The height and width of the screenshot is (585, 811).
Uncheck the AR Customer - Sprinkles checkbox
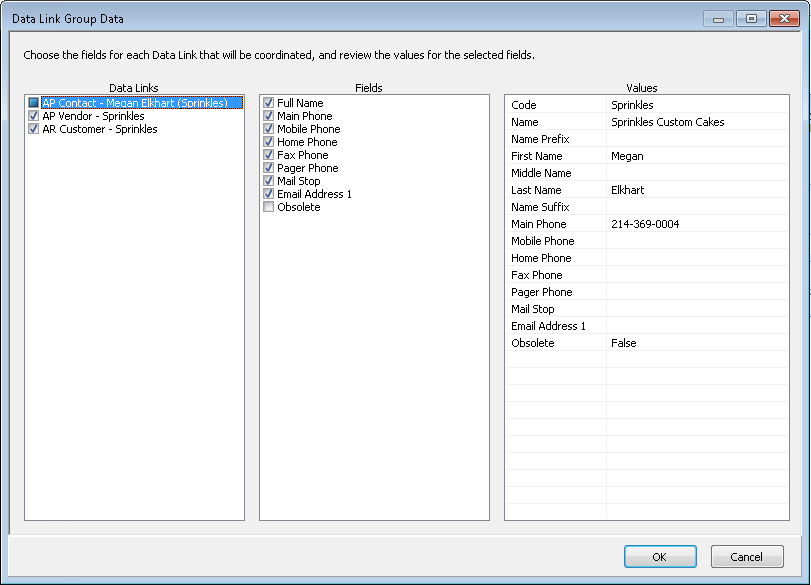(x=34, y=129)
